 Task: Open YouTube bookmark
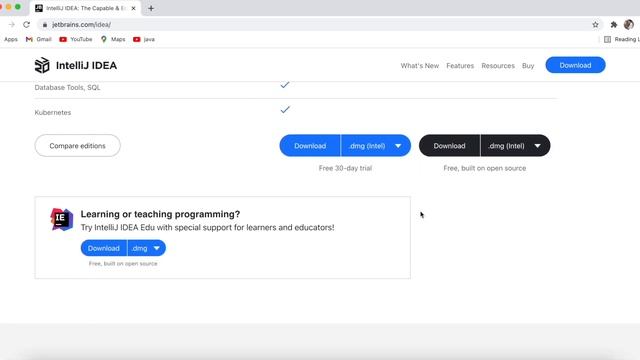coord(76,39)
